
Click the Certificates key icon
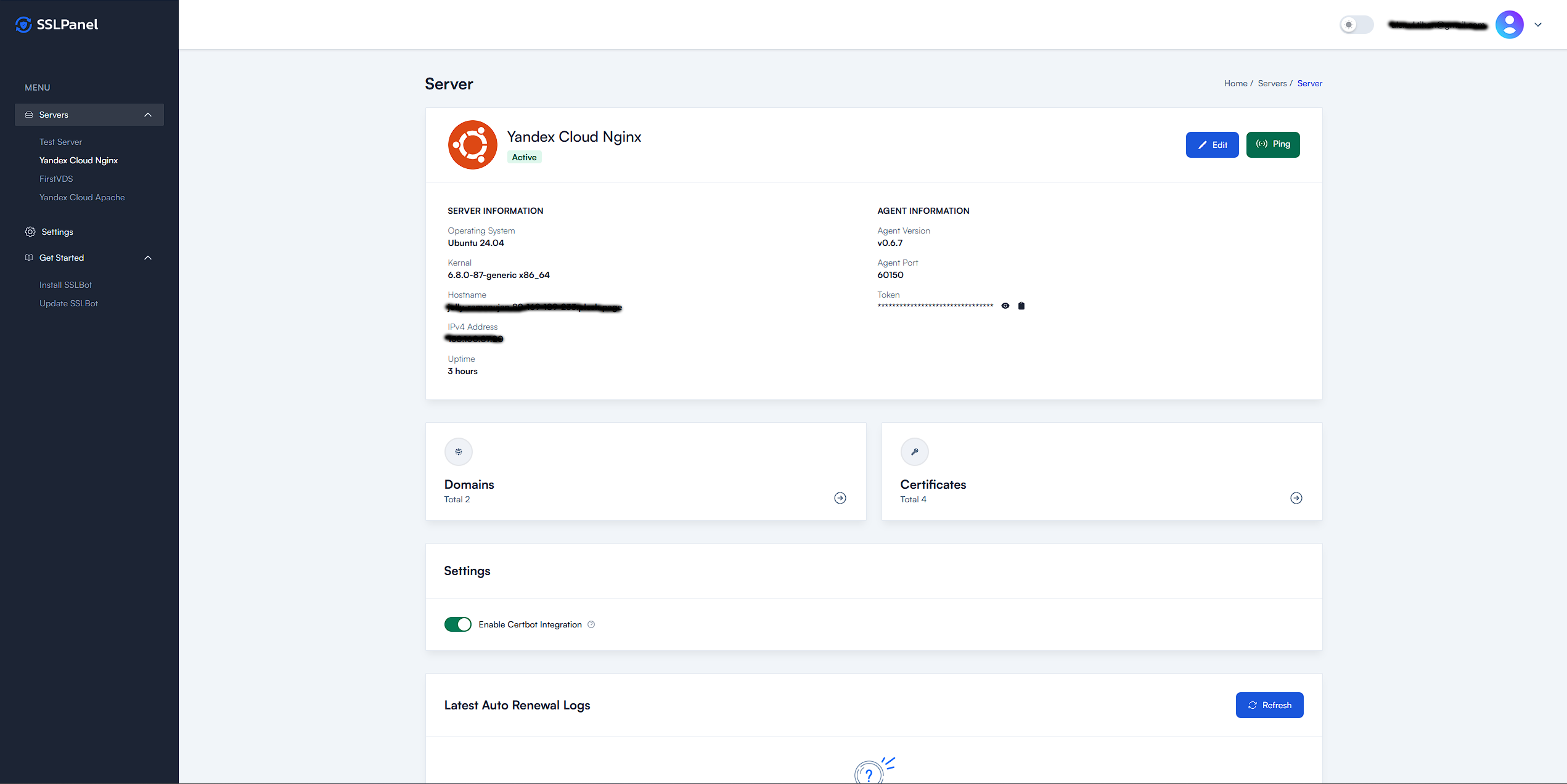click(x=915, y=452)
